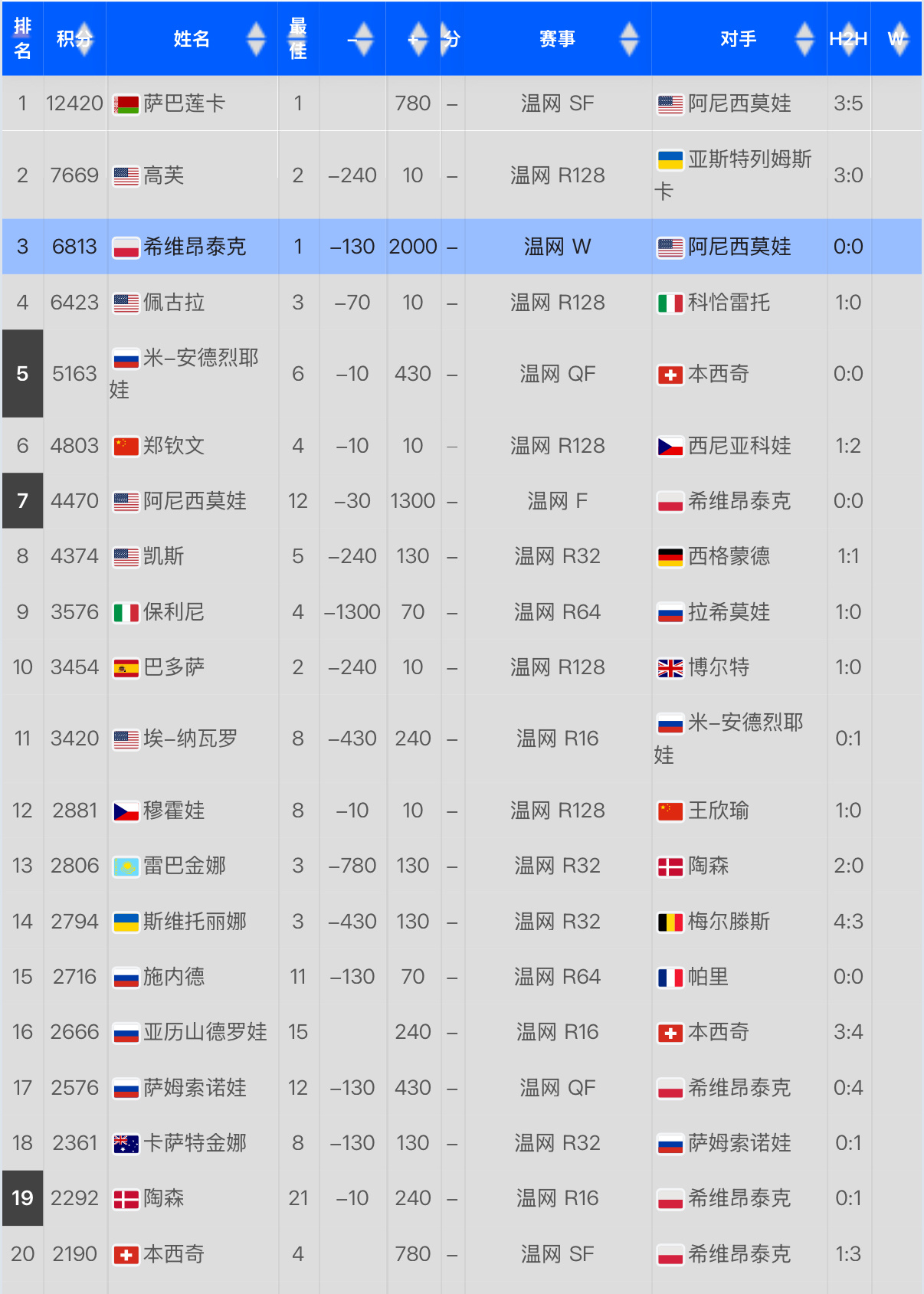Click the dark rank 7 badge

(22, 501)
